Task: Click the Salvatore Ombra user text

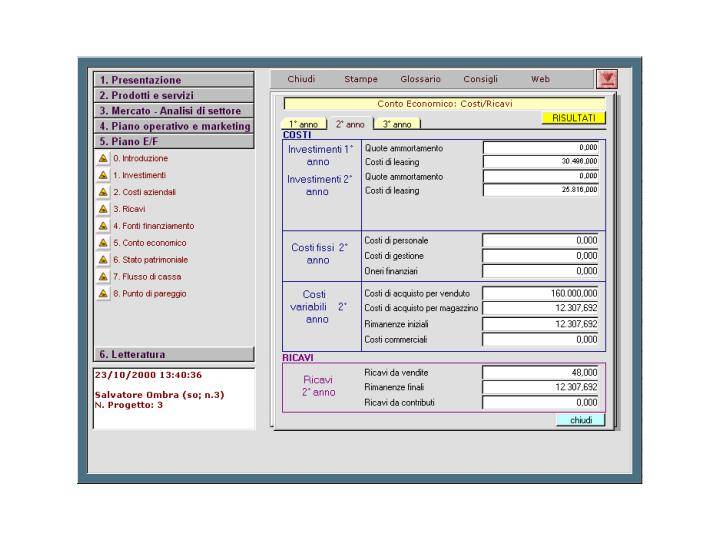Action: click(159, 395)
